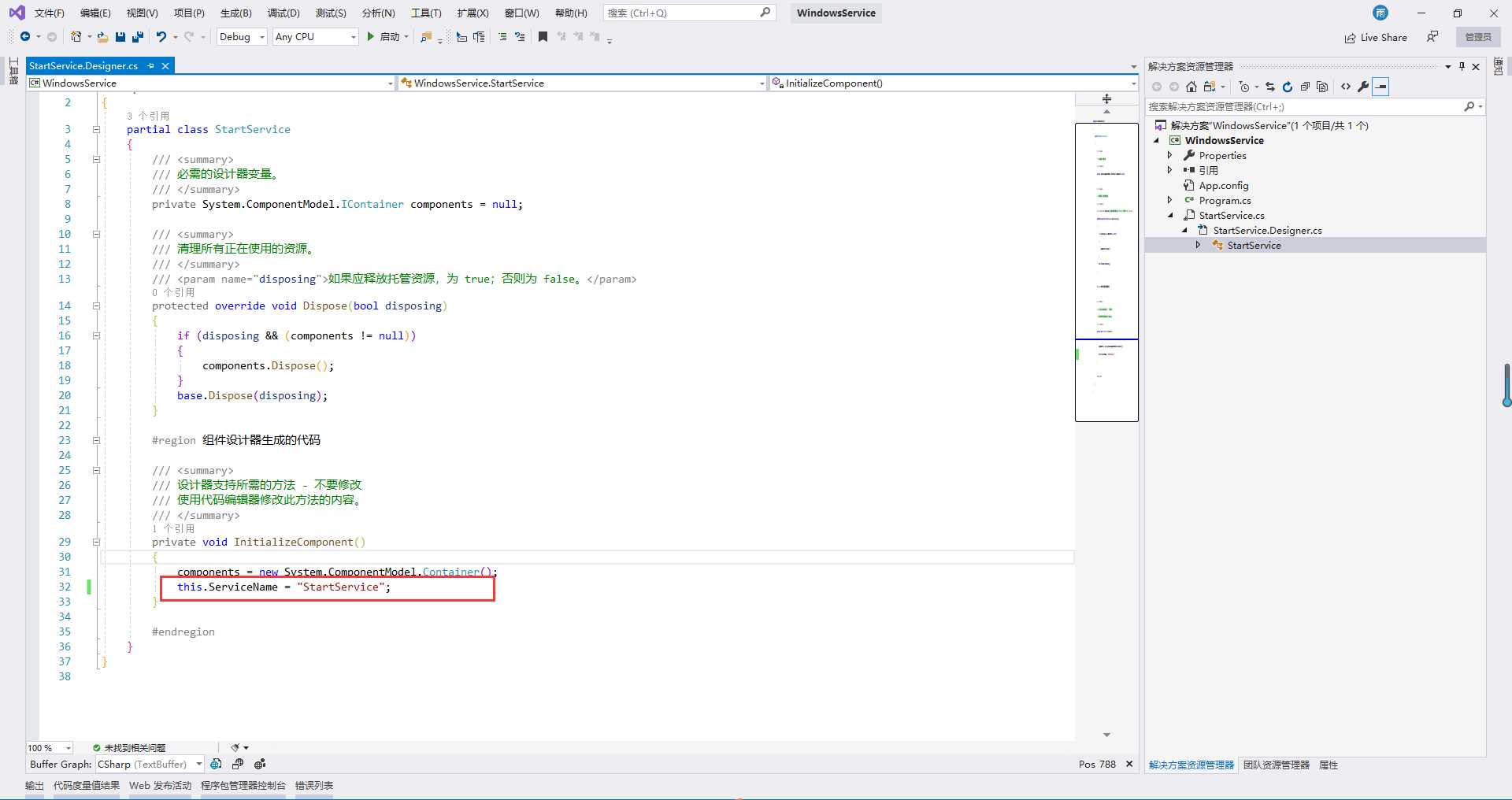This screenshot has width=1512, height=800.
Task: Click the code cleanup broom icon
Action: pyautogui.click(x=235, y=747)
